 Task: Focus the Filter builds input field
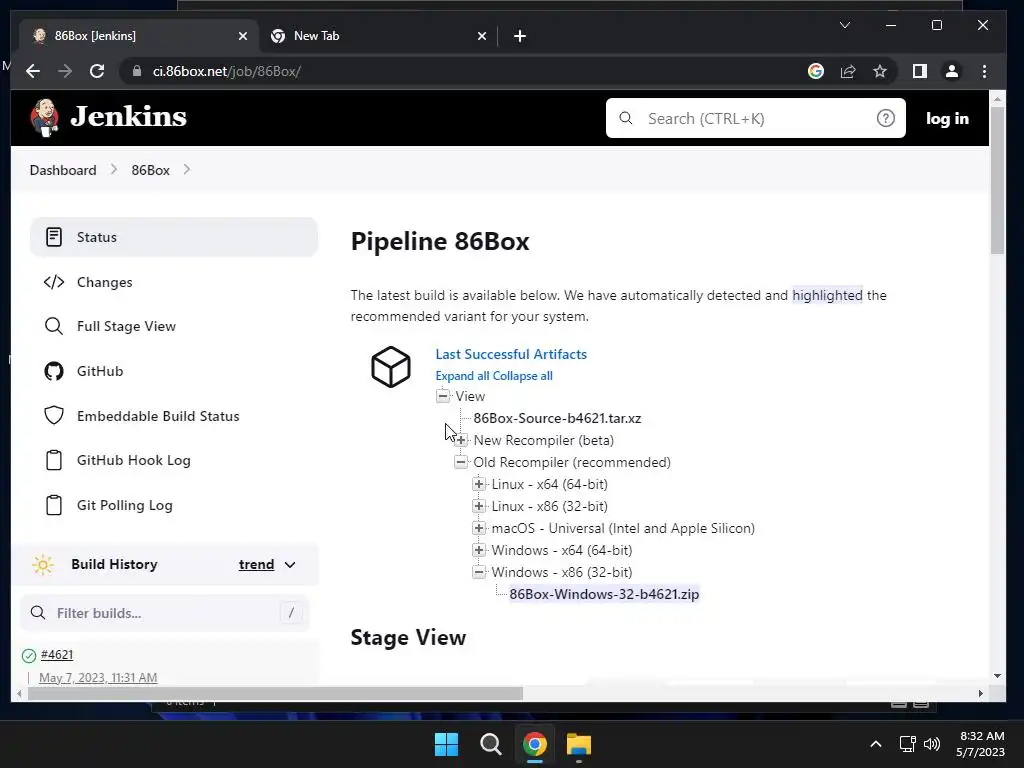(x=165, y=613)
